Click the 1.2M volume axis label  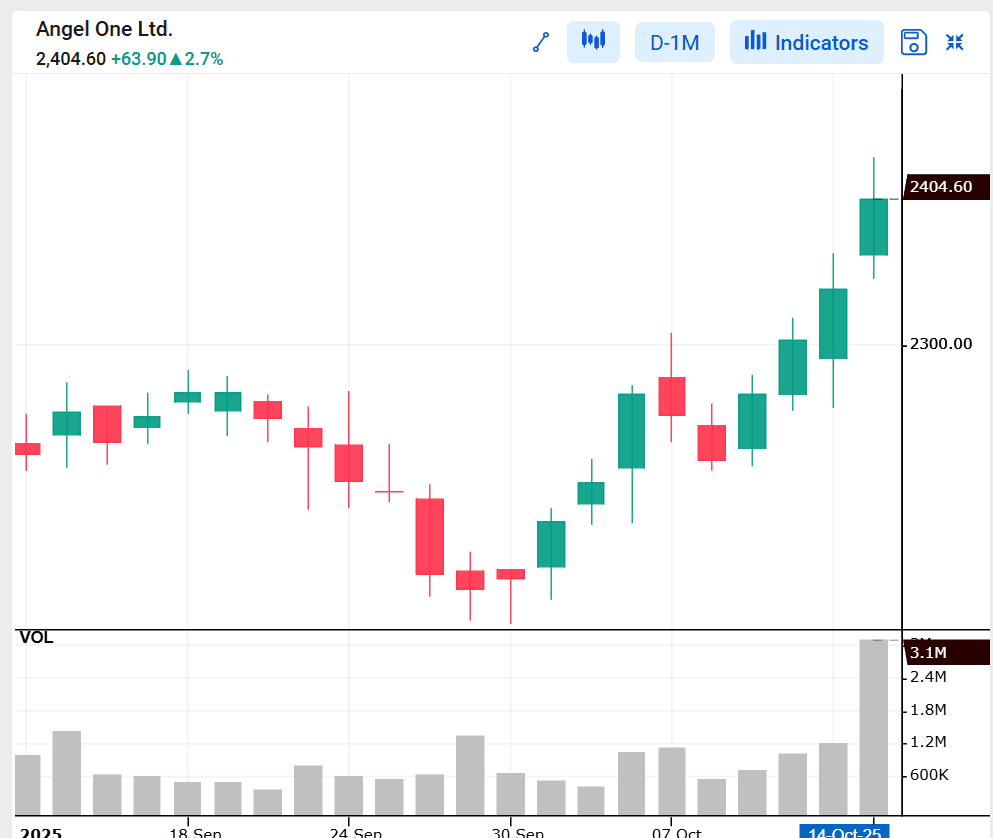point(928,742)
